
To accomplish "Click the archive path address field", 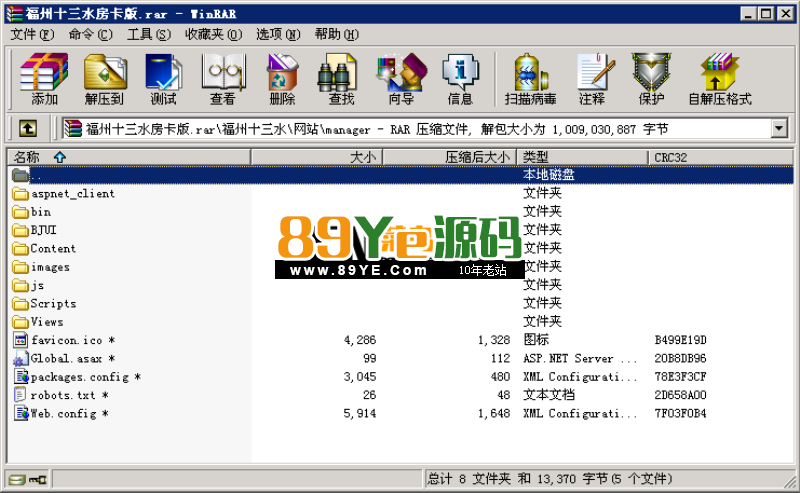I will (424, 129).
